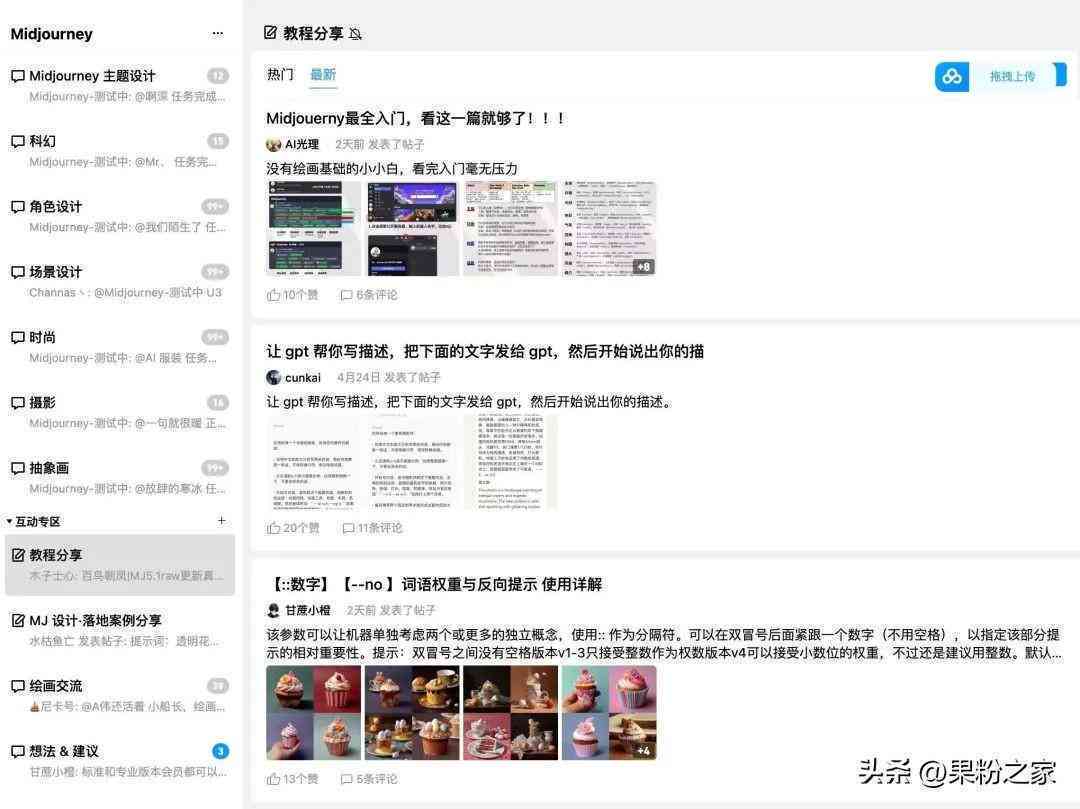The height and width of the screenshot is (809, 1080).
Task: Open the 5条评论 comments
Action: click(x=369, y=779)
